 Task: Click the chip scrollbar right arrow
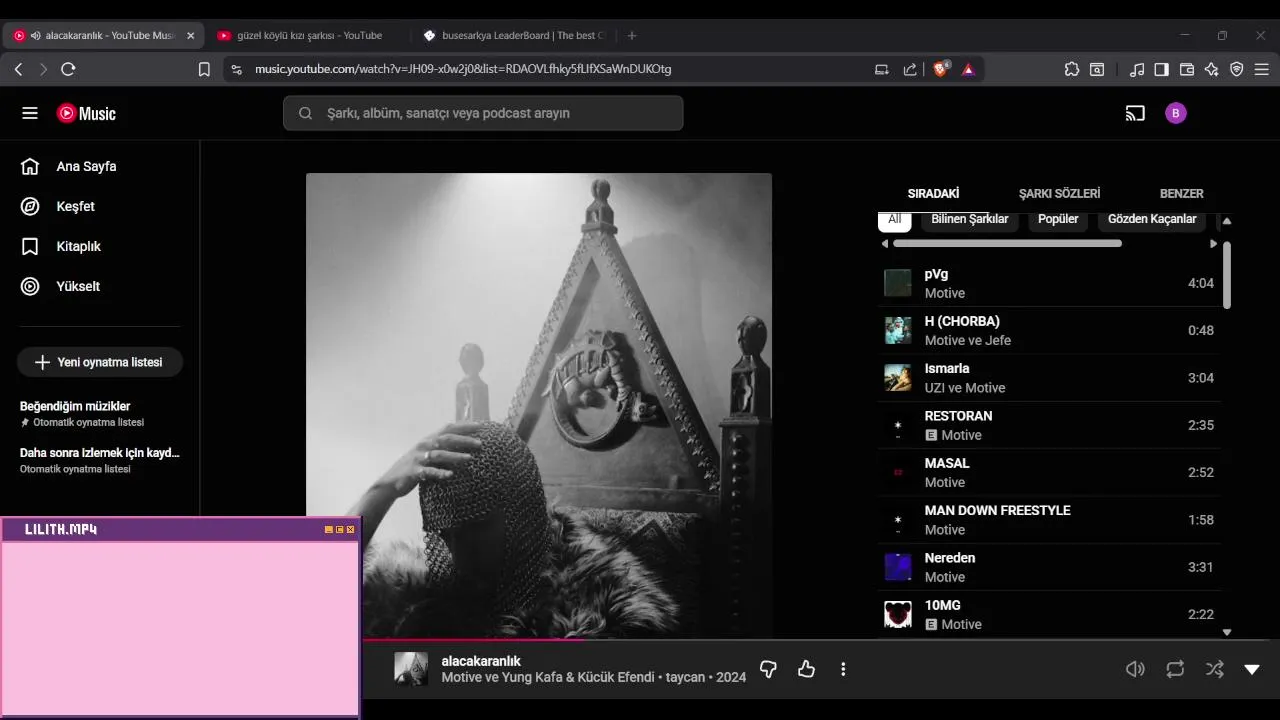tap(1214, 243)
